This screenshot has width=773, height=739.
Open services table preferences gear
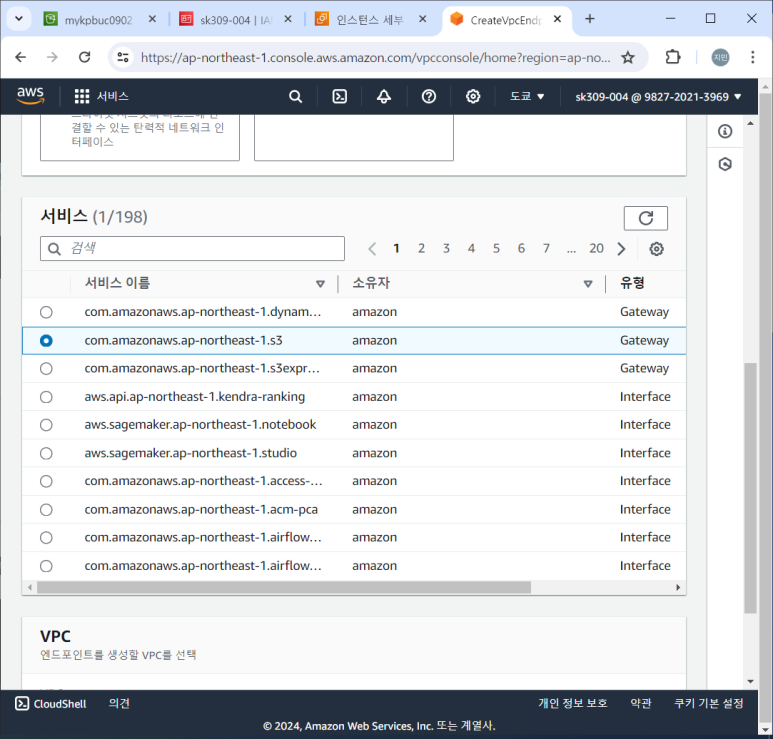click(x=656, y=249)
